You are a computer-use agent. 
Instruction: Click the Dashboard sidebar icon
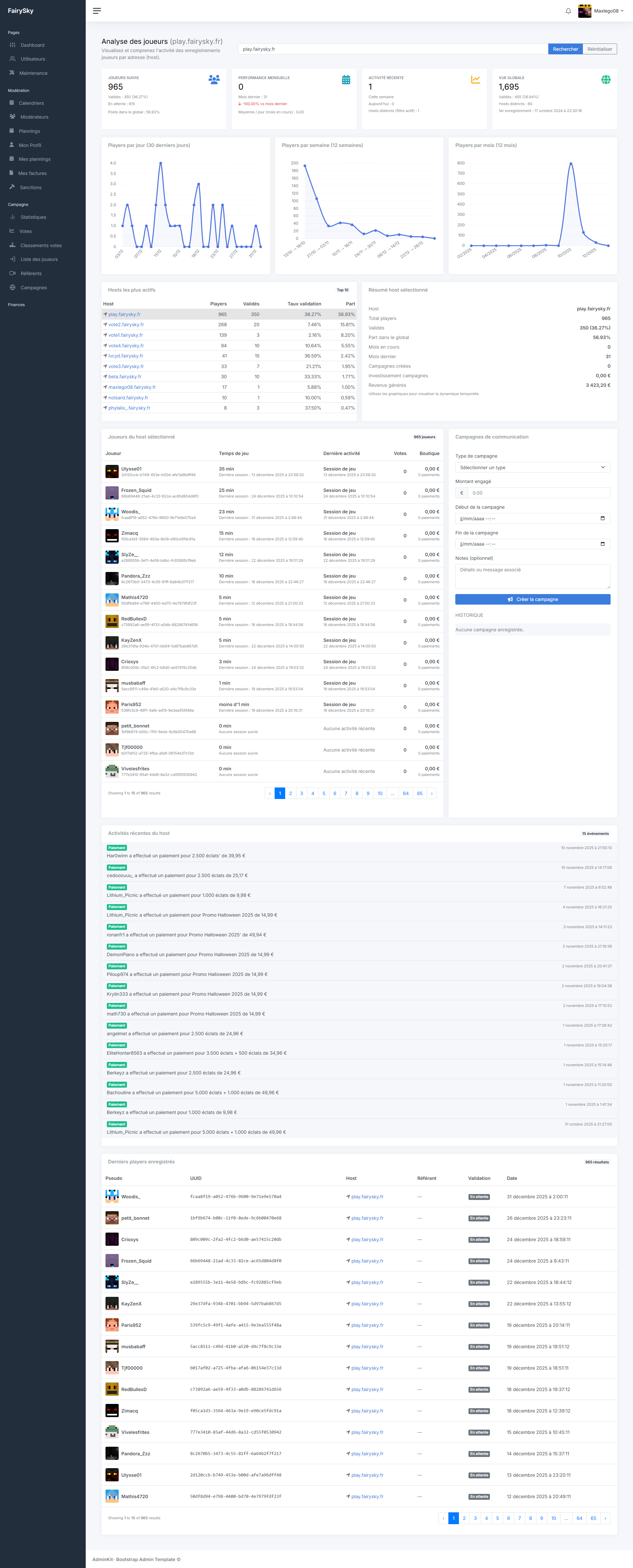pyautogui.click(x=13, y=45)
